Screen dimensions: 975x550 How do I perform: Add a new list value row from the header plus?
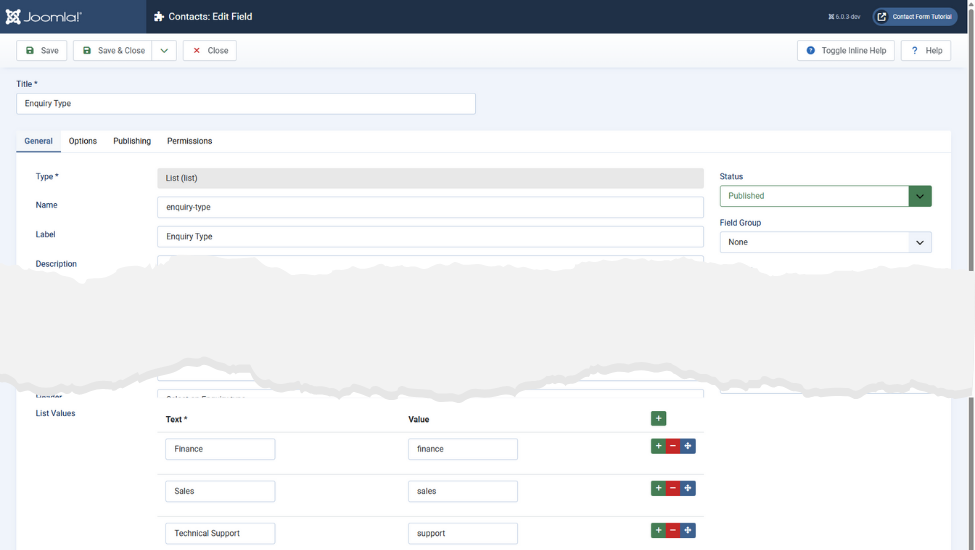coord(658,418)
